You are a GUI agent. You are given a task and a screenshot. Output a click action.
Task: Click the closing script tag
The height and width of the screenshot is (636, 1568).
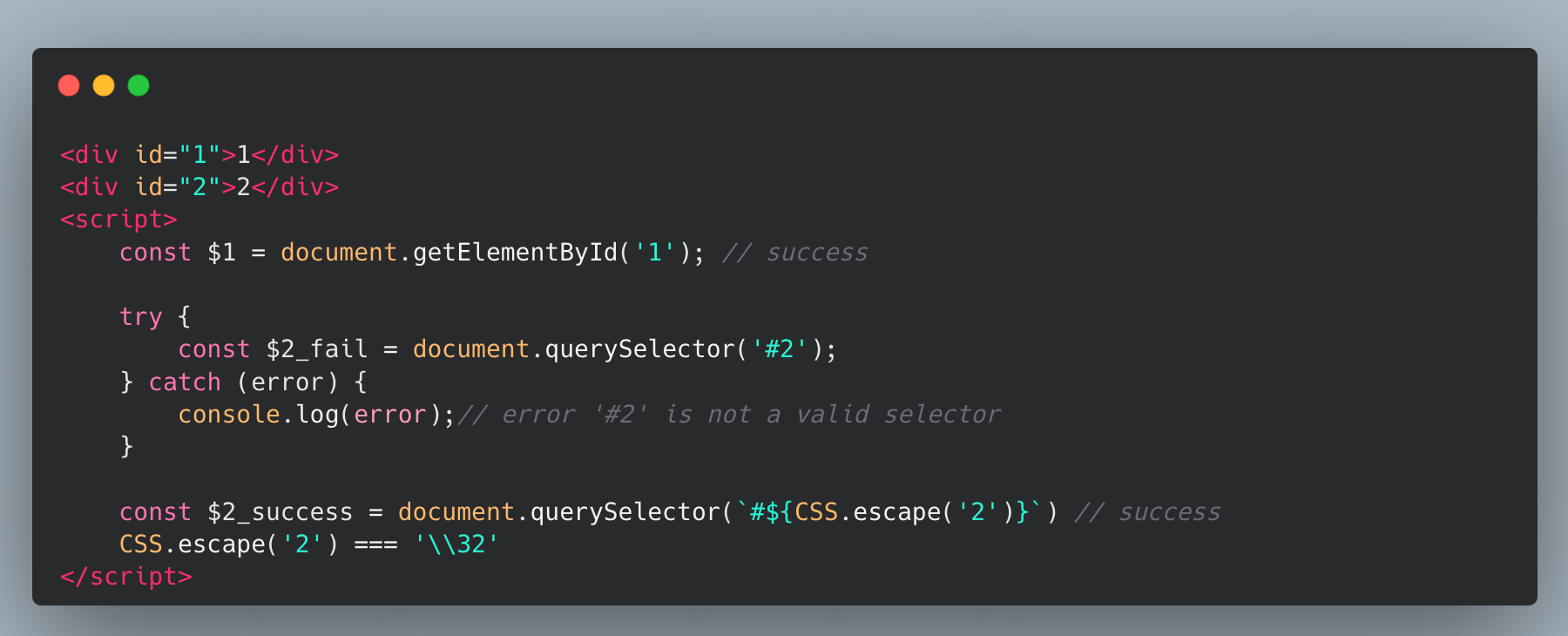click(126, 577)
